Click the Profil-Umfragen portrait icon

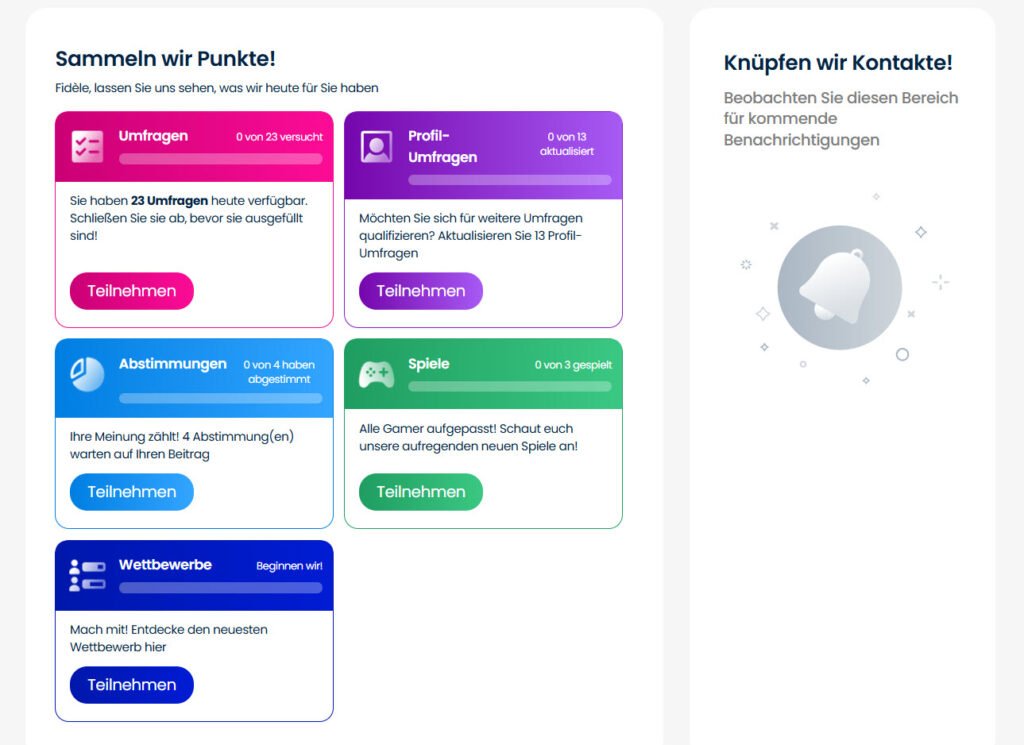point(376,147)
